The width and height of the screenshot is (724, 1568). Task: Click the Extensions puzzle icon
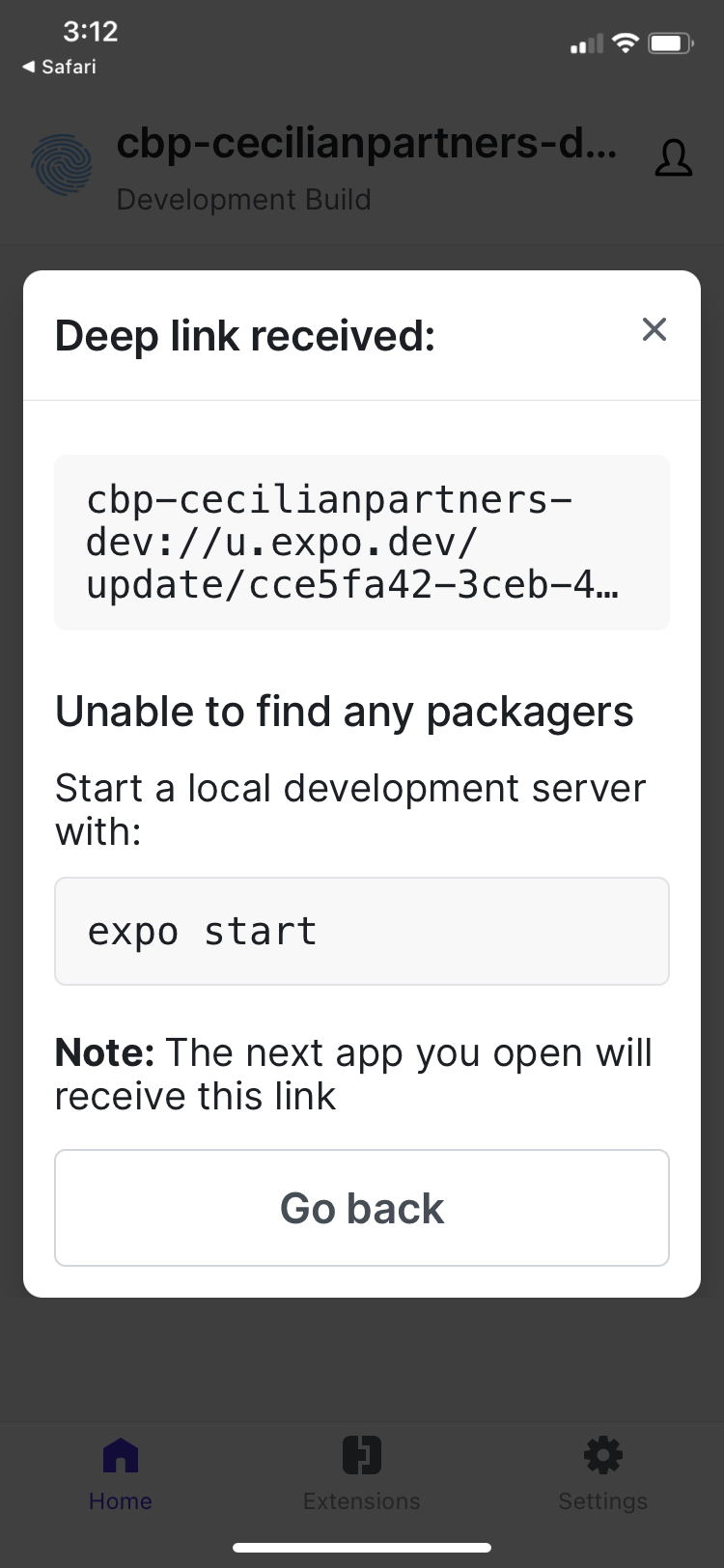pos(361,1455)
